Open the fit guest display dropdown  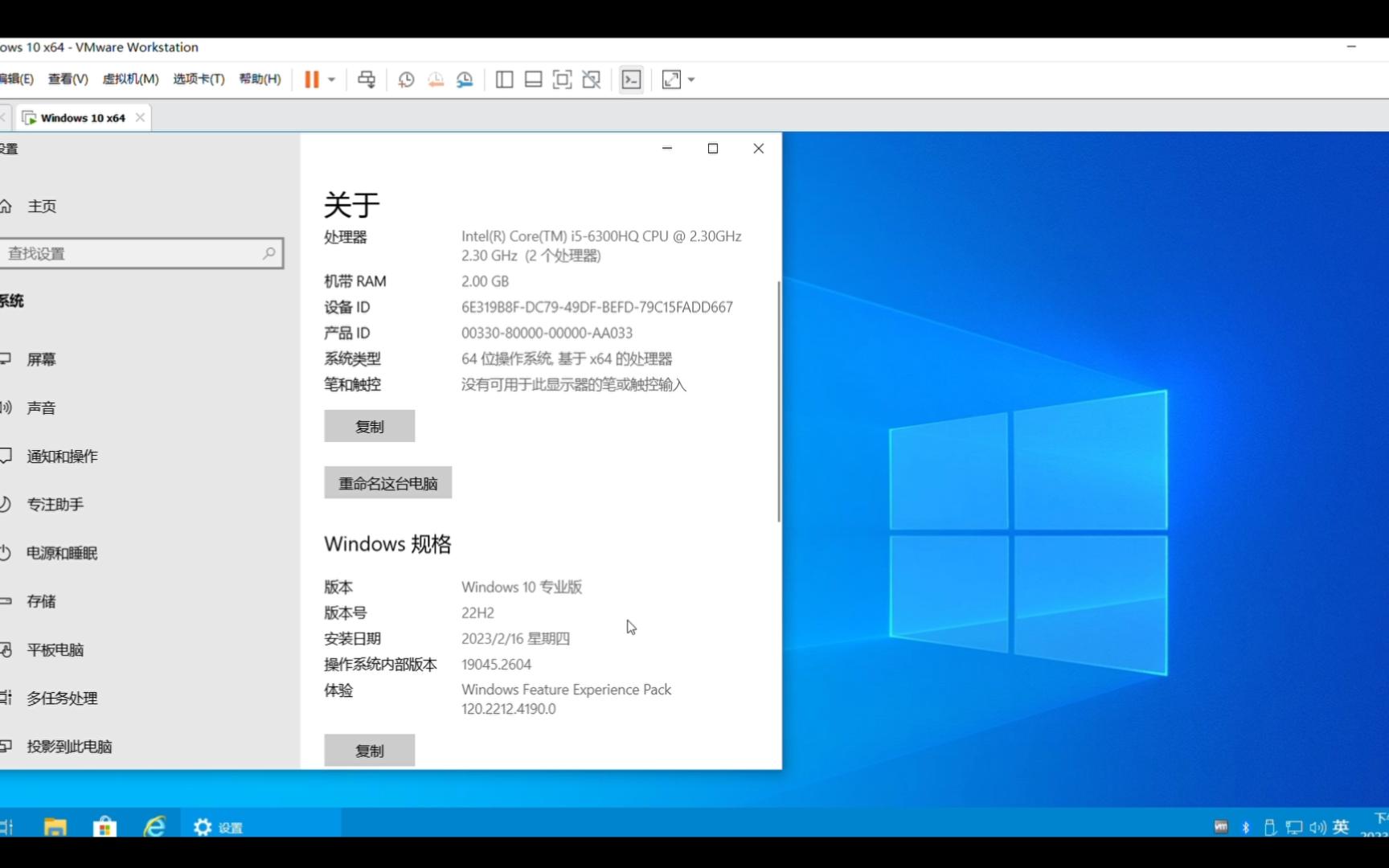(690, 80)
